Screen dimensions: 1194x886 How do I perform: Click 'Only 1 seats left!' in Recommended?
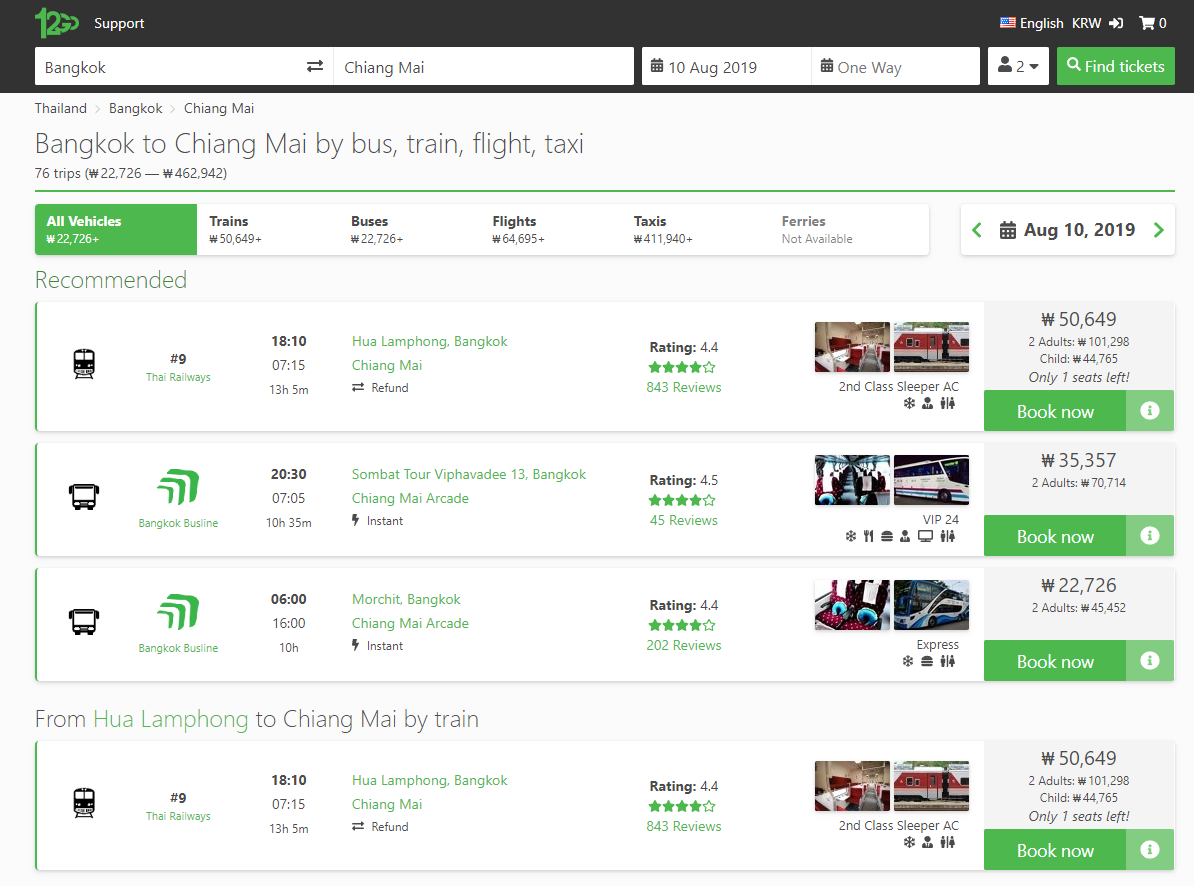(1078, 377)
